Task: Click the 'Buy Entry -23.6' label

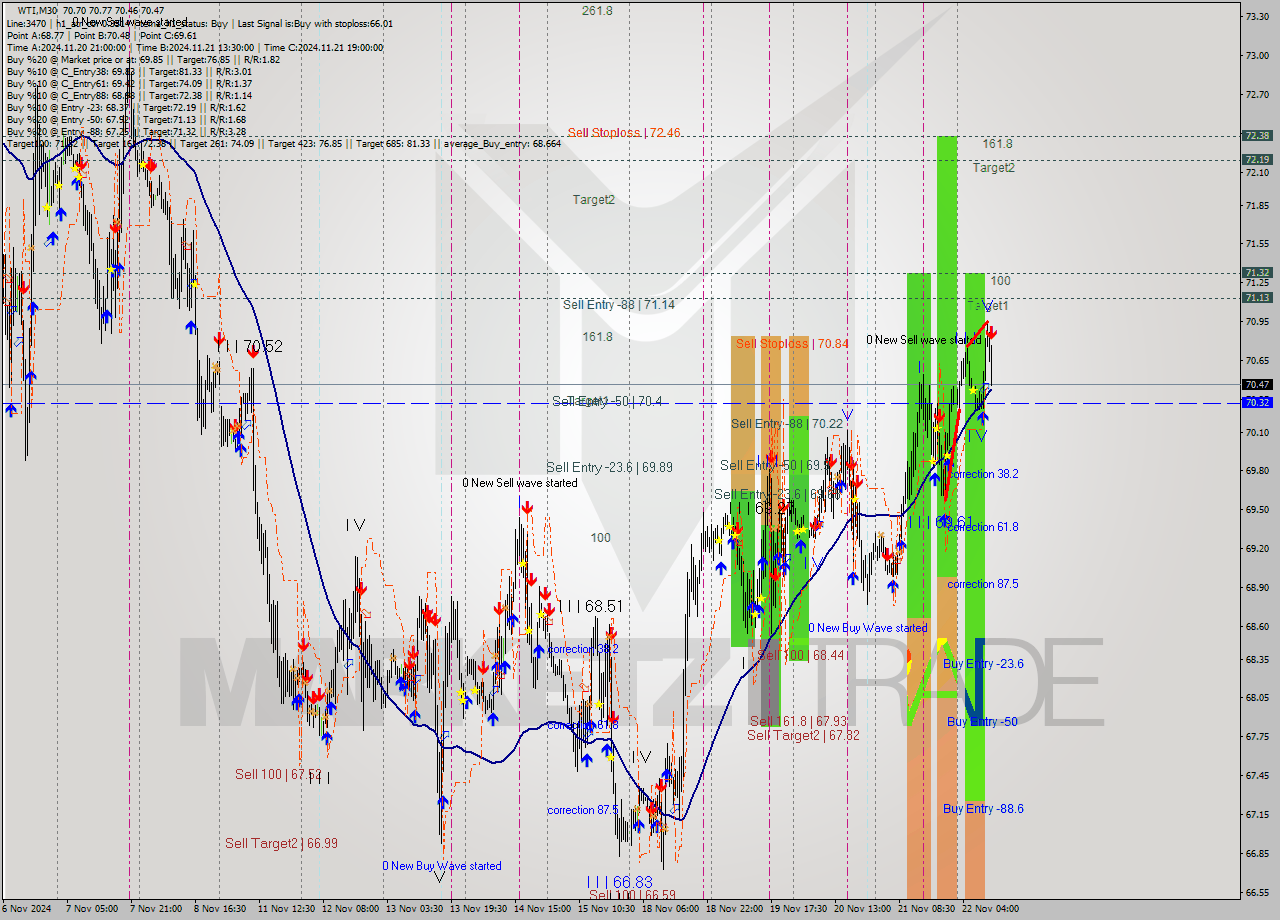Action: pyautogui.click(x=983, y=664)
